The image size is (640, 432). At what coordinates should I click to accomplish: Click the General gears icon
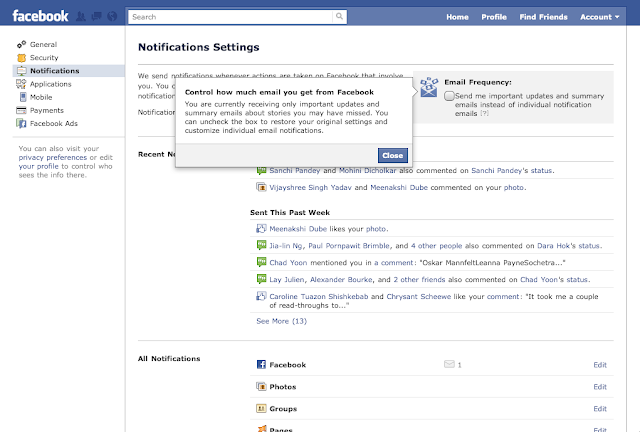[21, 44]
